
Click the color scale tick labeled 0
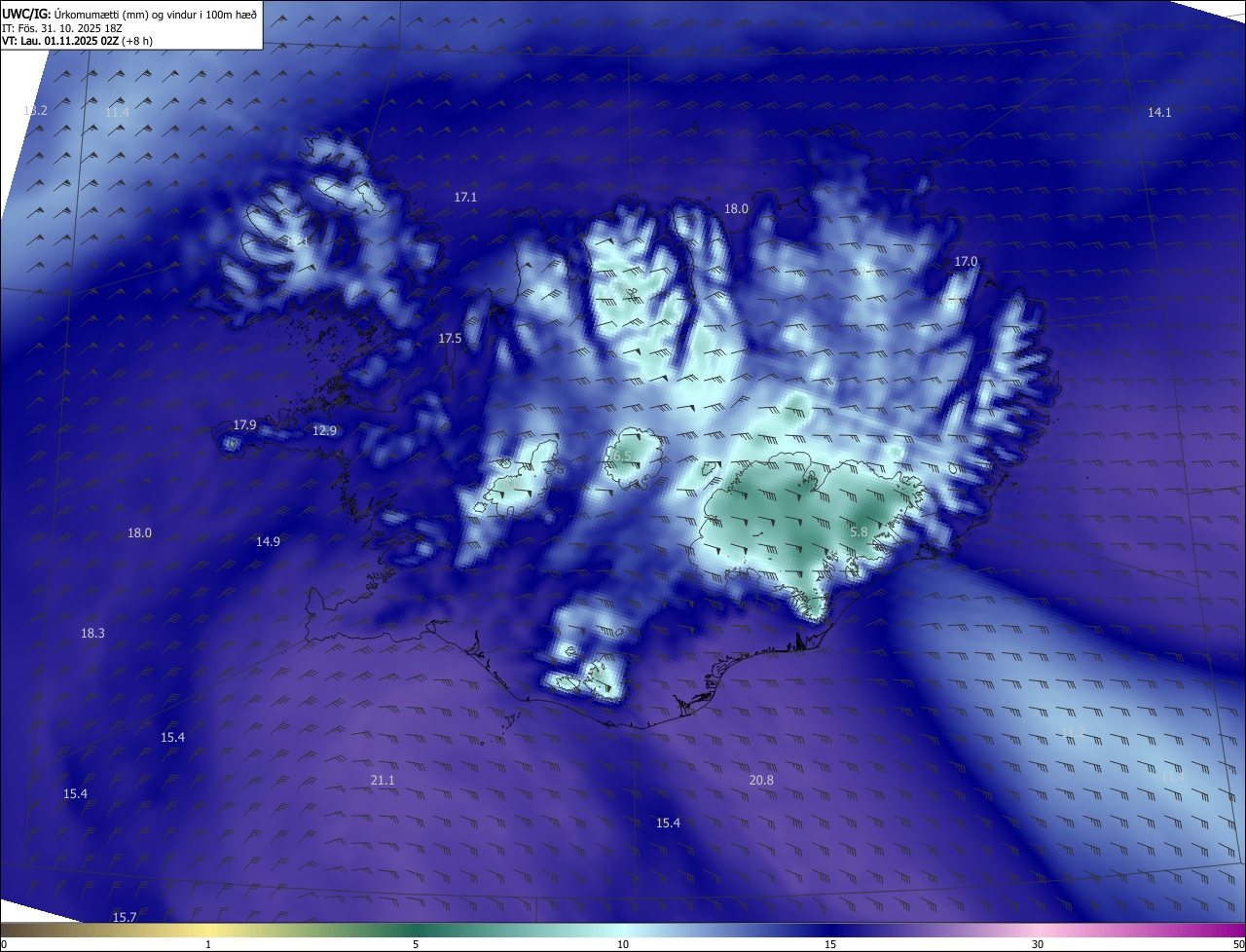(x=3, y=944)
